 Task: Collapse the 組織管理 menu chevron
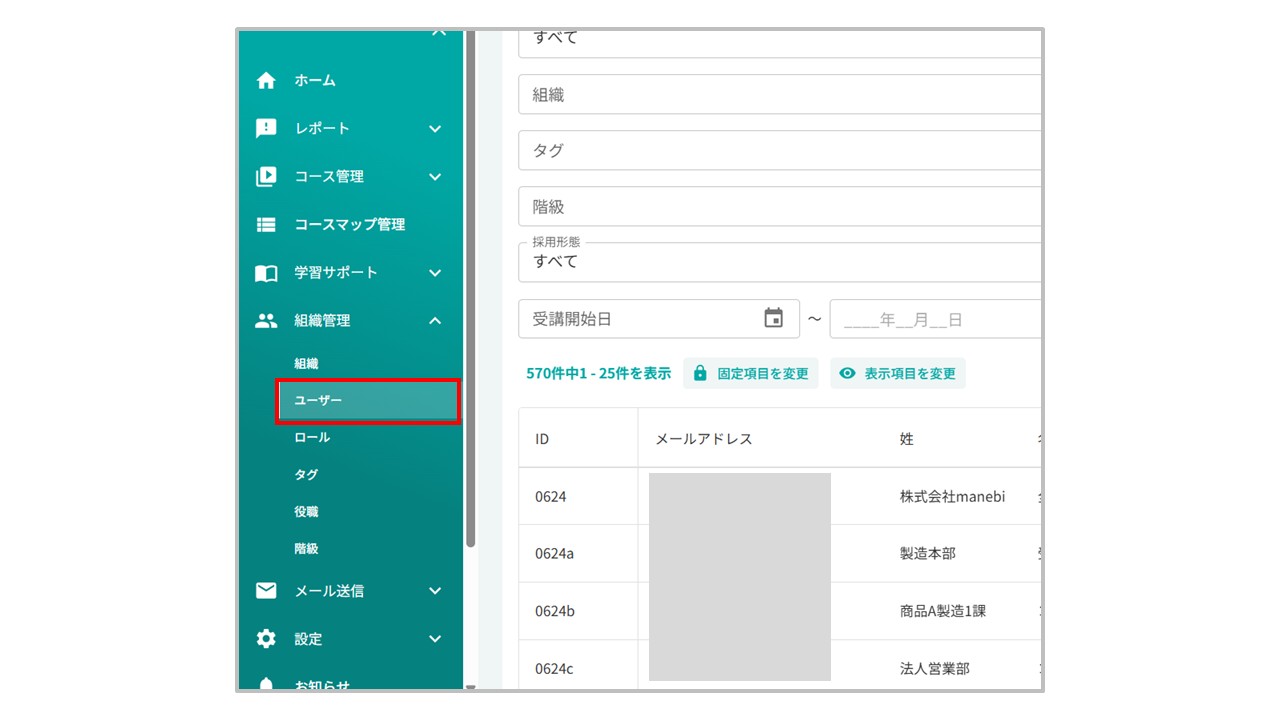coord(435,321)
